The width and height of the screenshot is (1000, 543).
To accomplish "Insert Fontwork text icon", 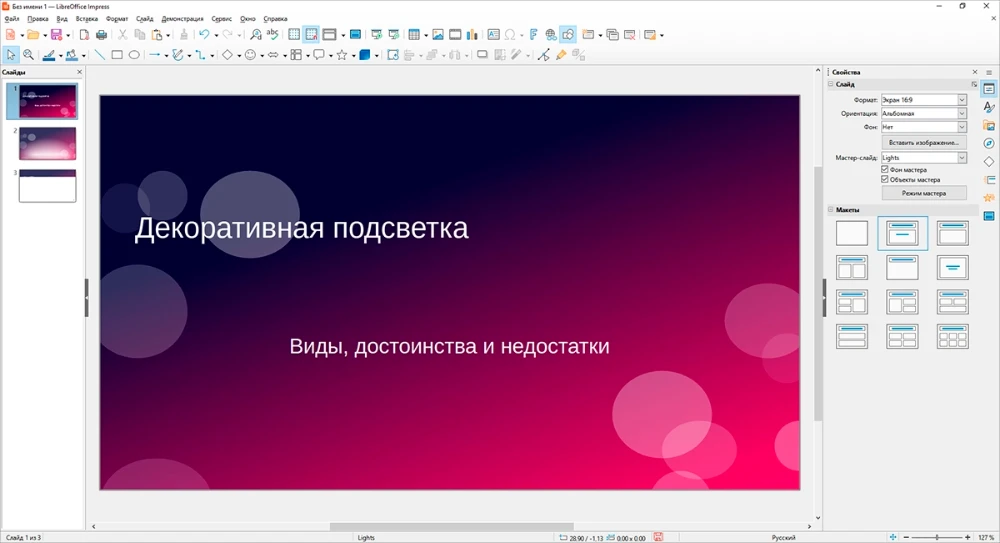I will tap(534, 34).
